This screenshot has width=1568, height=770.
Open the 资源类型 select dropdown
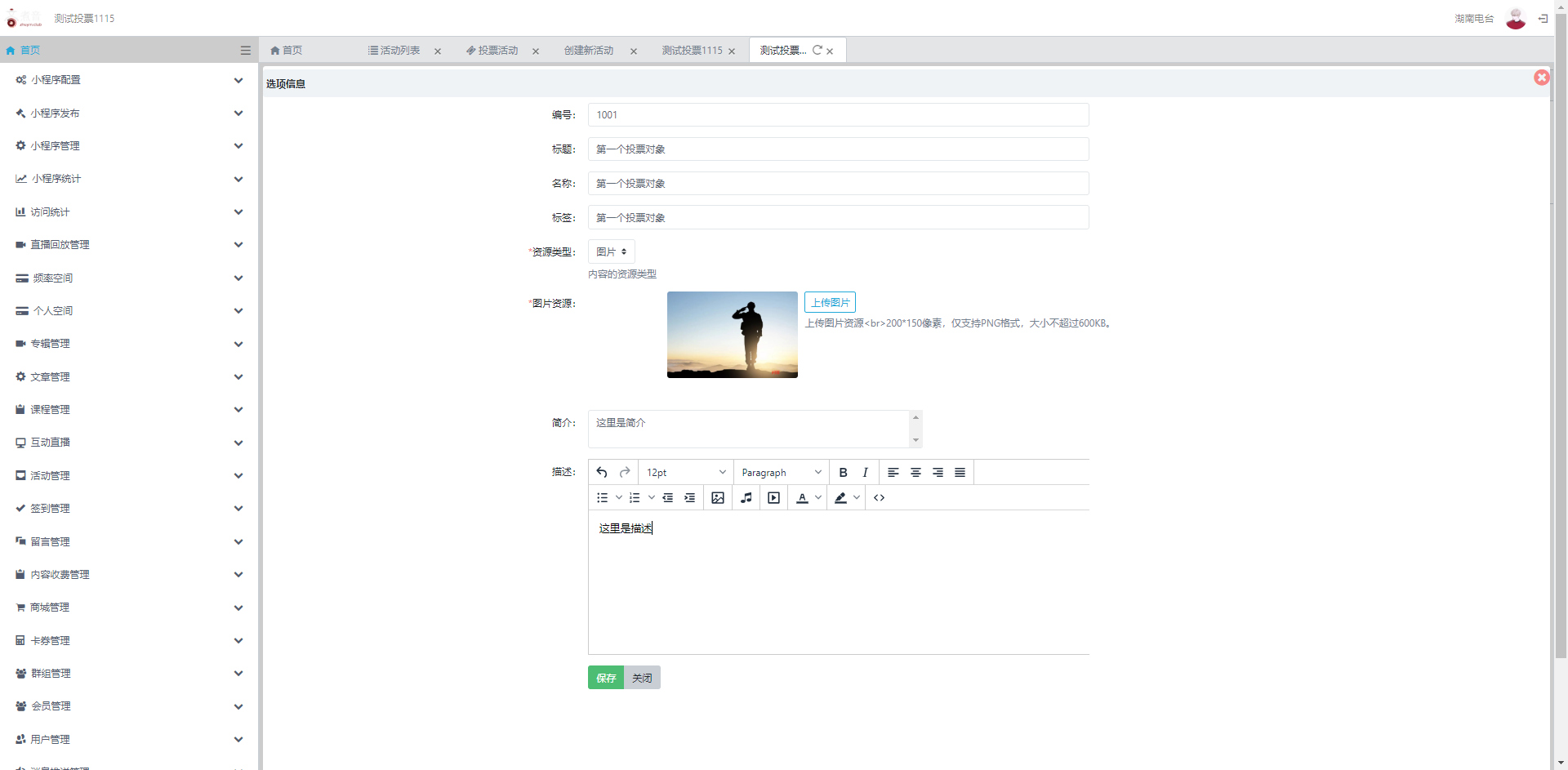pos(611,252)
